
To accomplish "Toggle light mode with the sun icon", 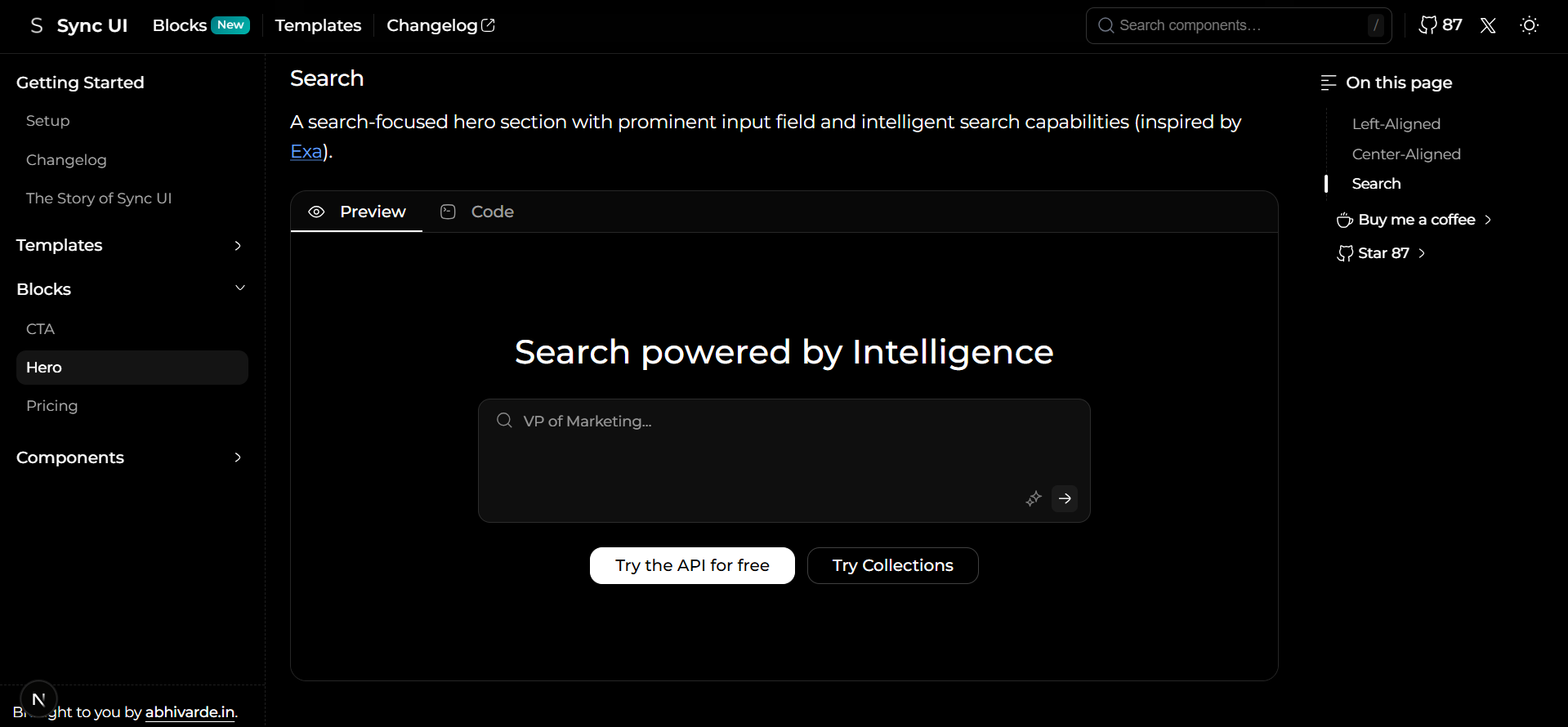I will click(1529, 25).
